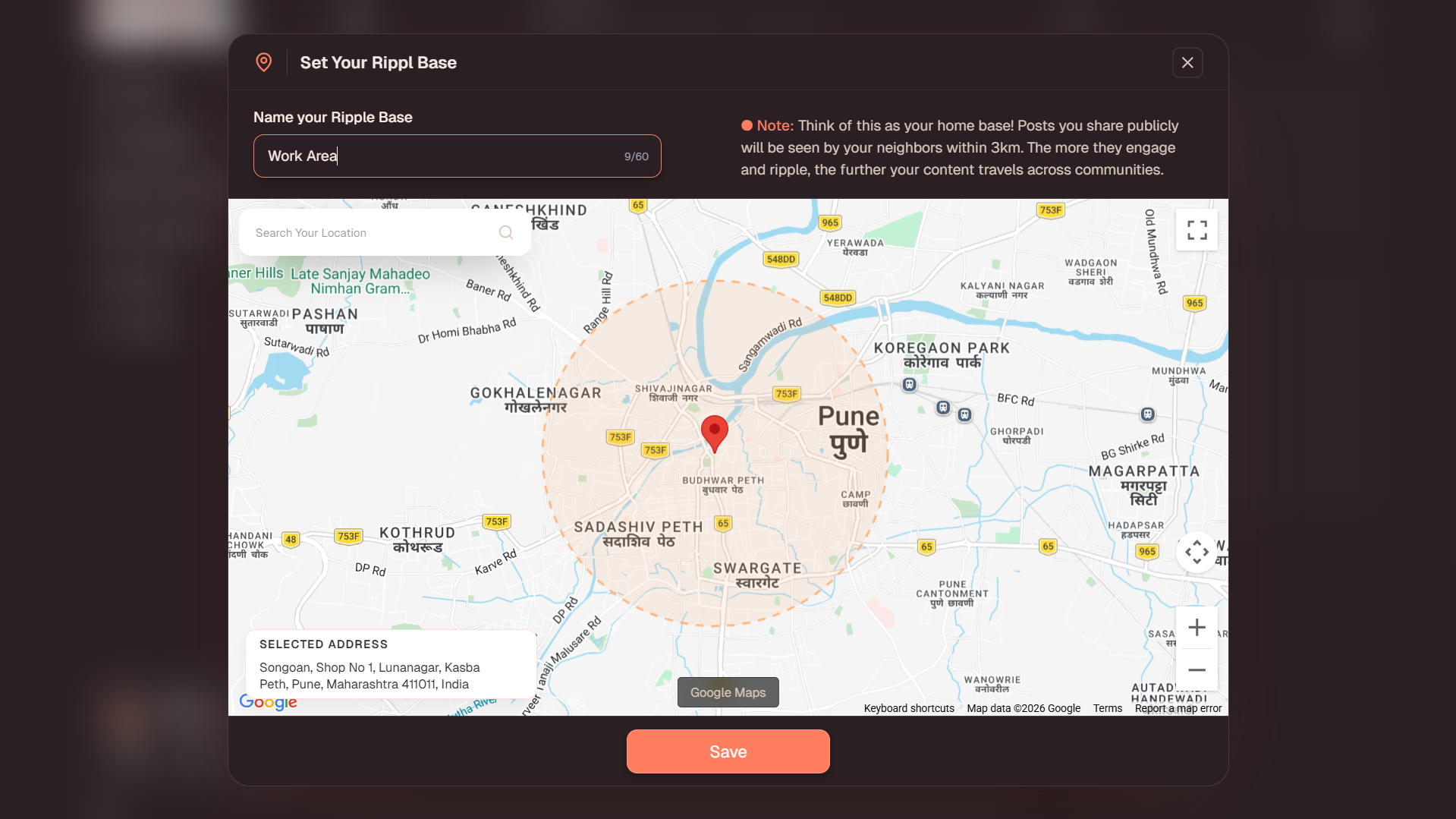Screen dimensions: 1456x819
Task: Click the 48 highway shield near Chandani Chowk
Action: point(291,540)
